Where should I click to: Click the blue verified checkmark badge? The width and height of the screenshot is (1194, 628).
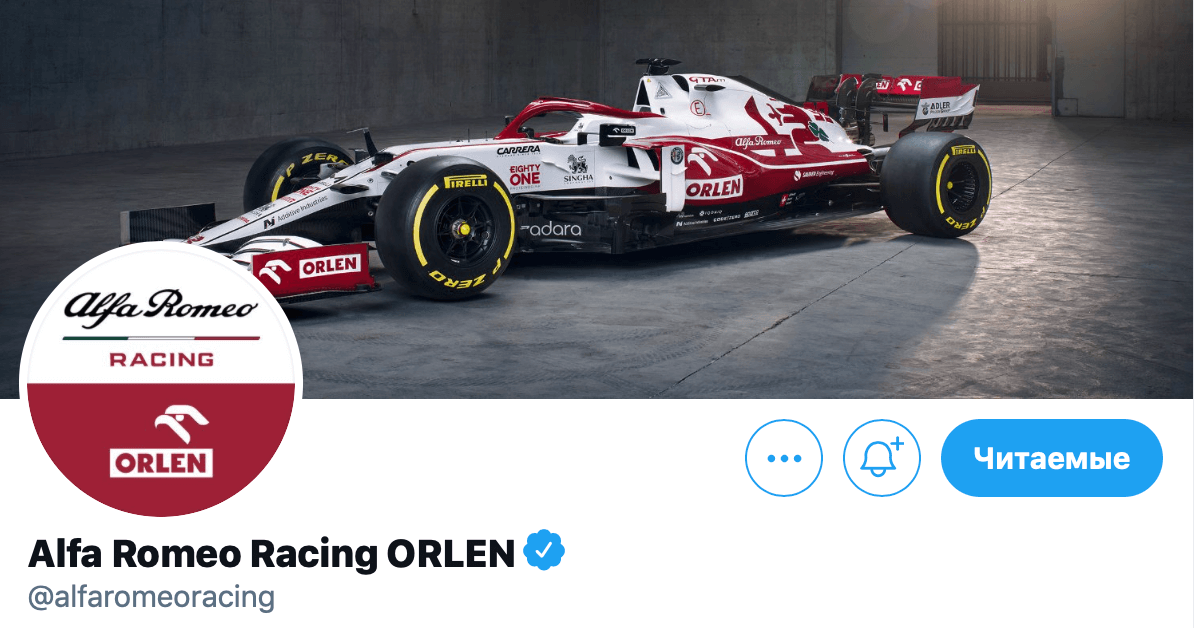click(544, 551)
